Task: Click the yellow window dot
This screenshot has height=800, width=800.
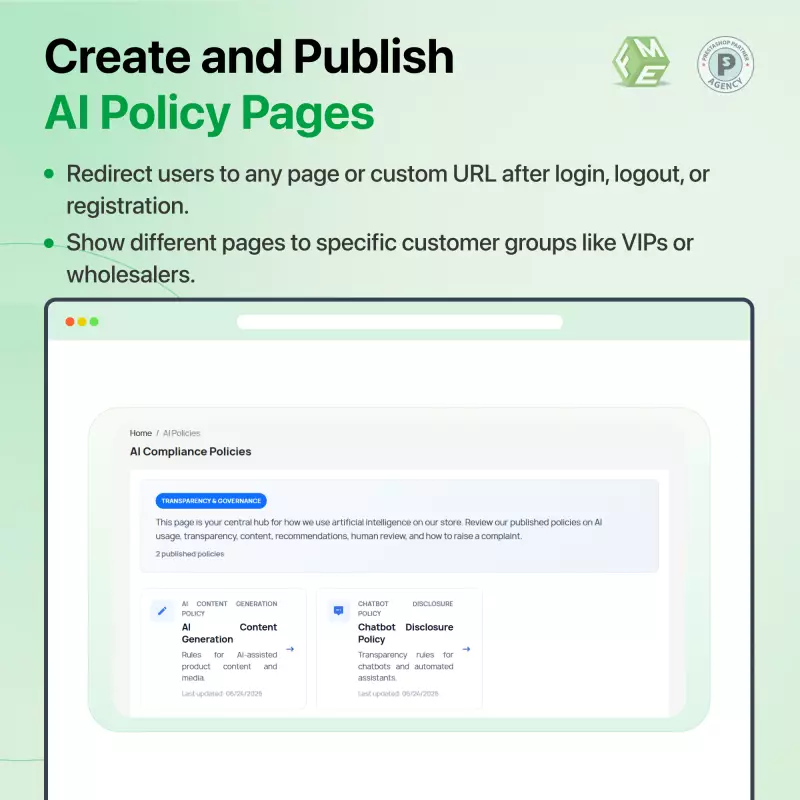Action: (x=82, y=321)
